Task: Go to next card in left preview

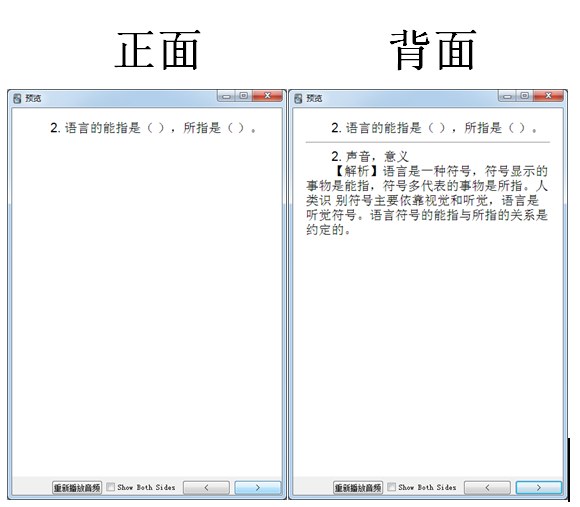Action: 258,487
